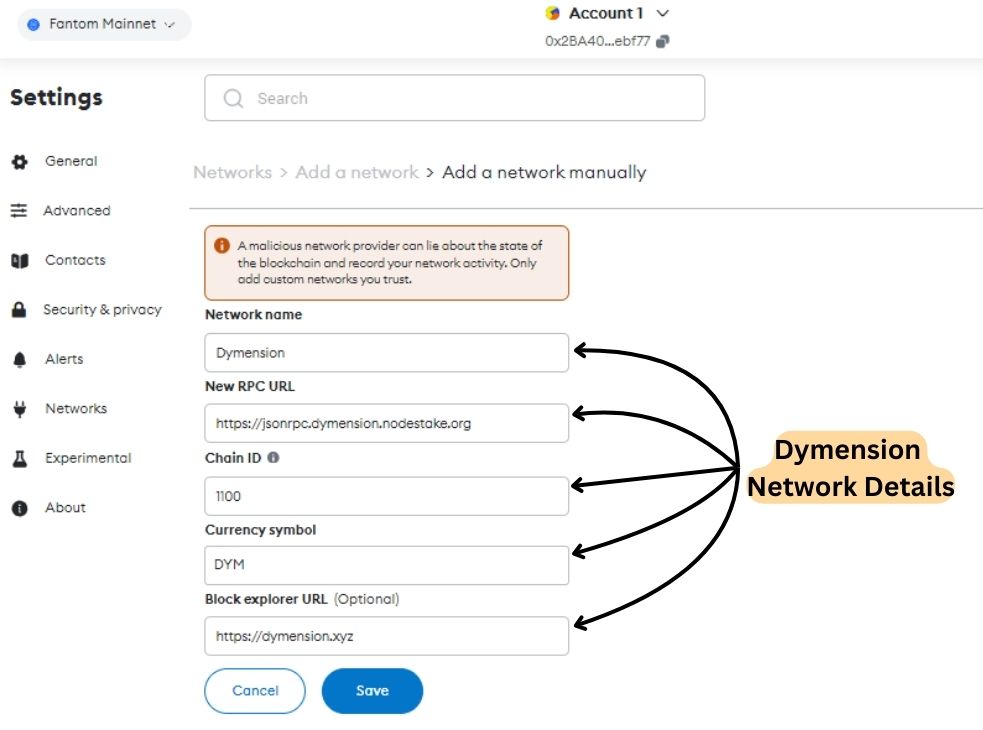Click the Experimental flask icon
This screenshot has height=730, width=983.
point(19,458)
